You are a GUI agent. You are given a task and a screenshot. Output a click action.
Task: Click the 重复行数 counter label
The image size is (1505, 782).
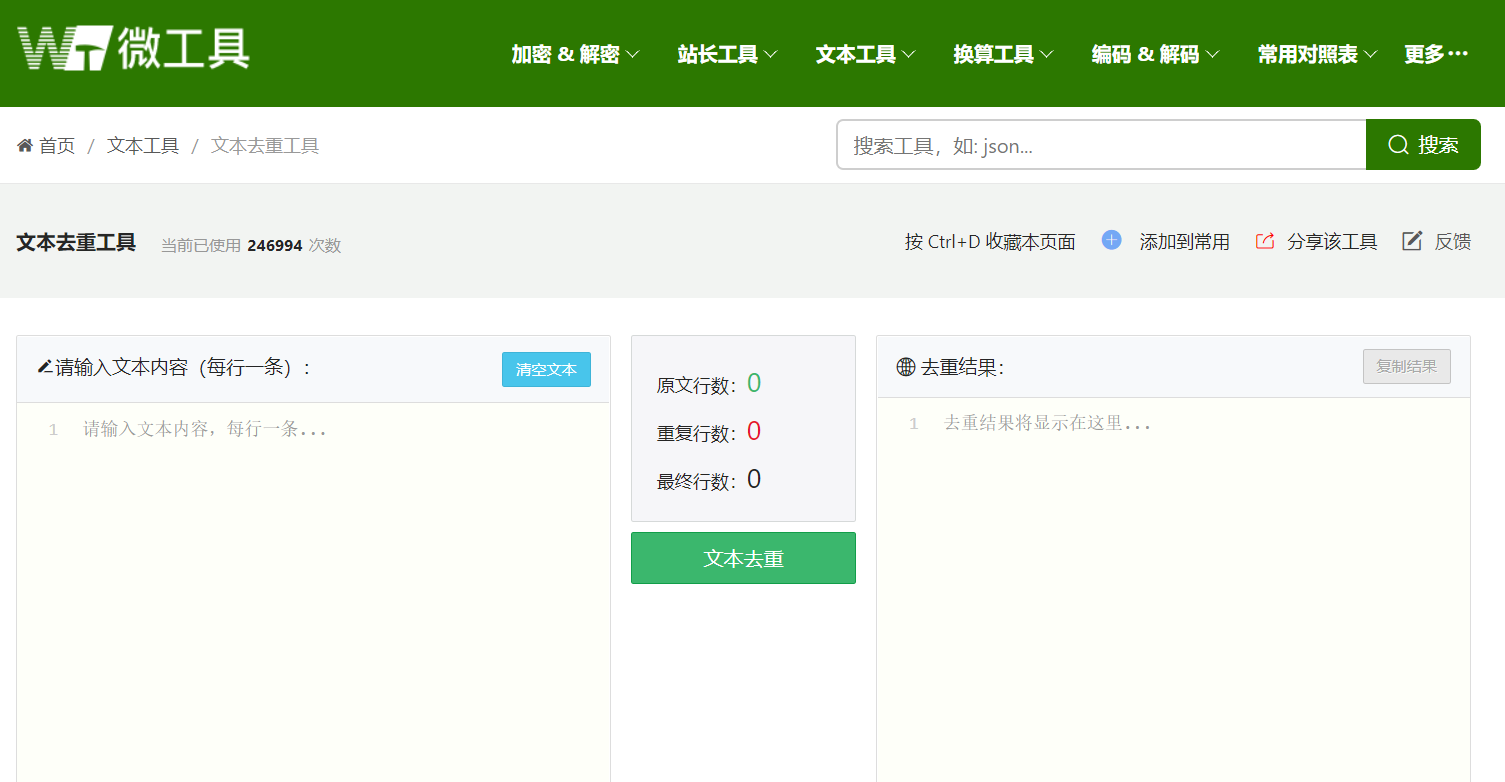(x=696, y=433)
